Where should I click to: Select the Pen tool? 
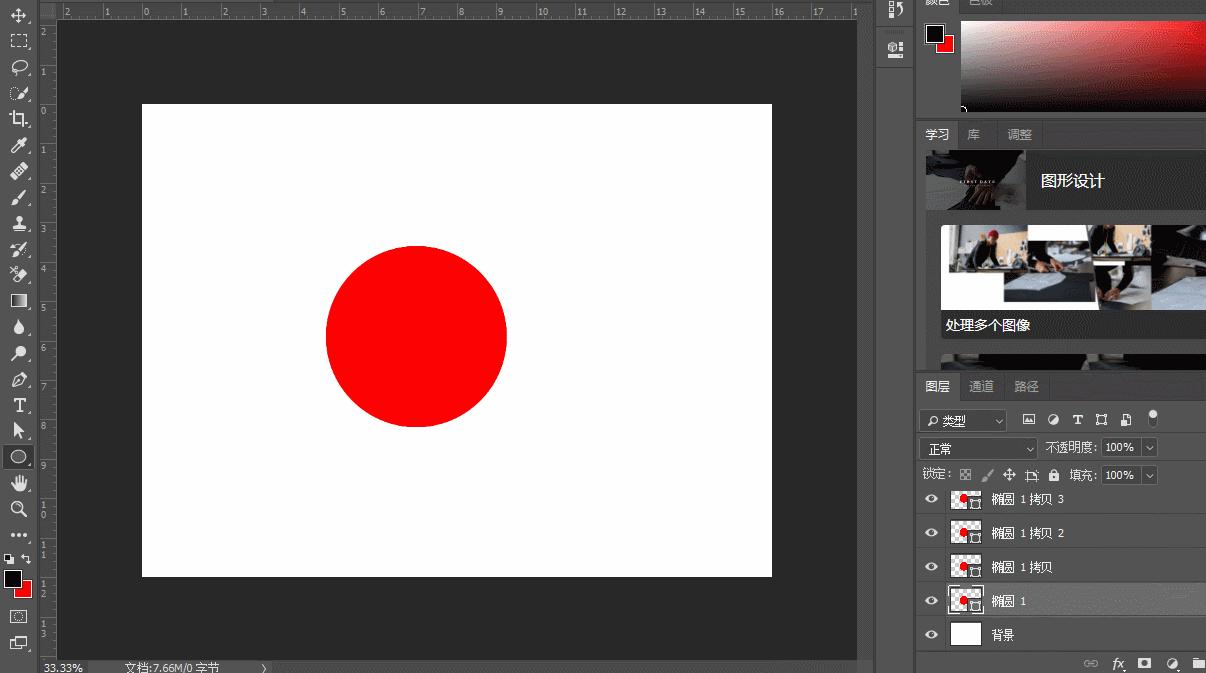pos(20,380)
